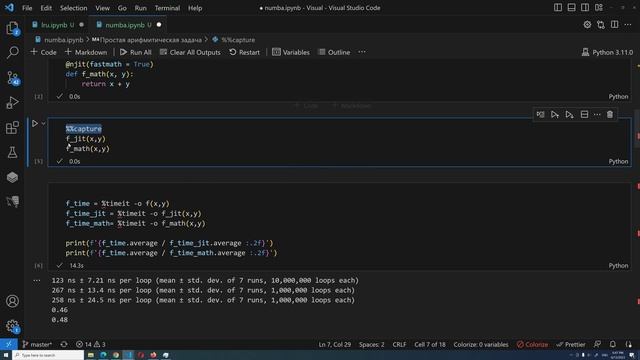
Task: Open the Accounts menu icon
Action: (12, 301)
